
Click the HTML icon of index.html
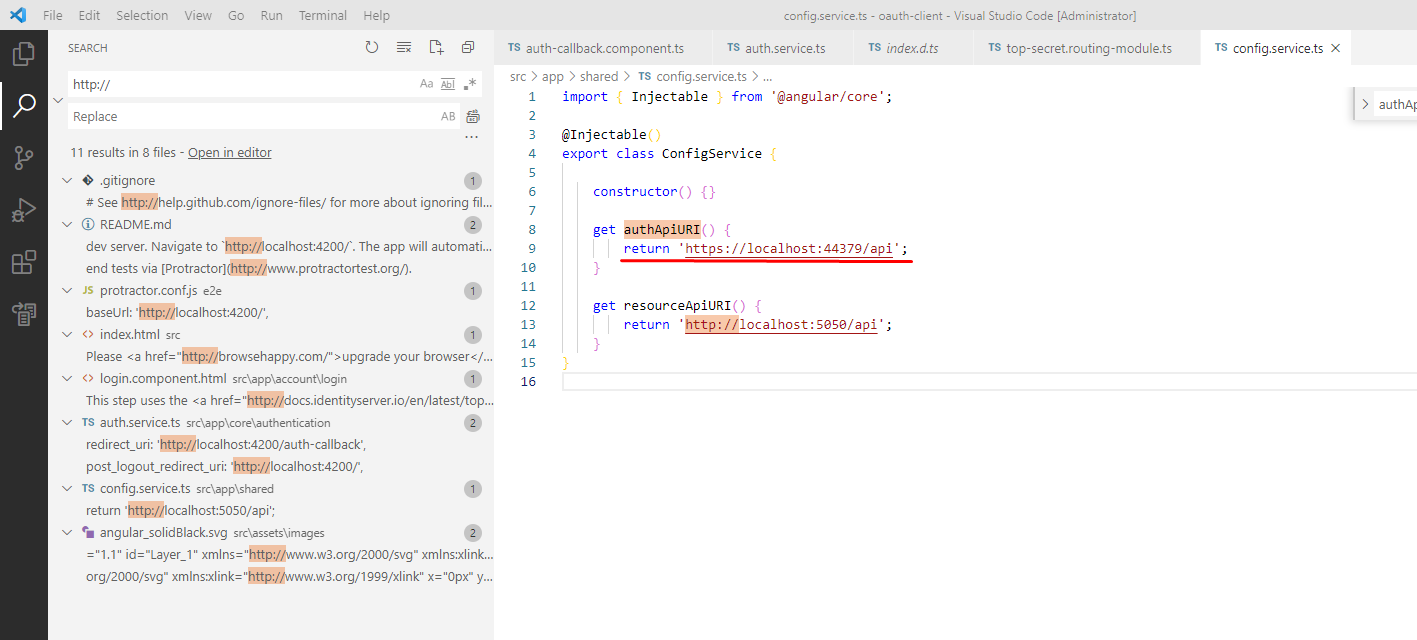click(88, 335)
